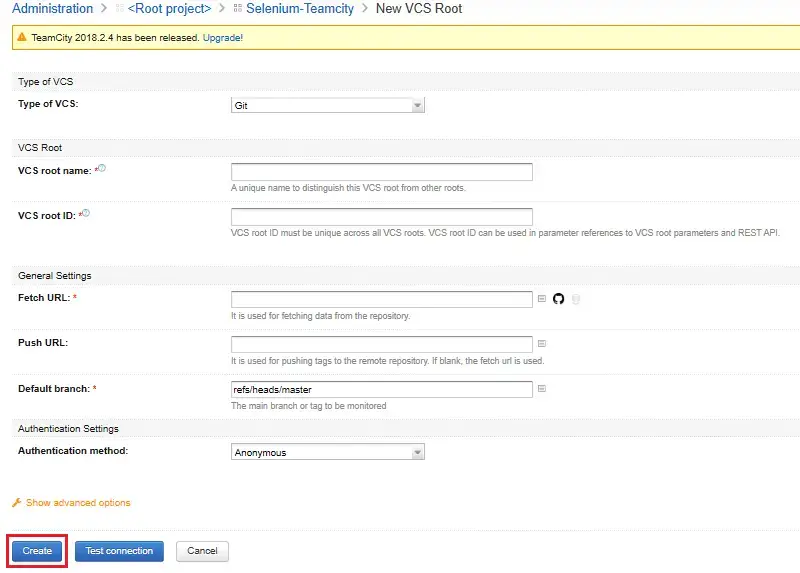Click the Default branch field containing refs/heads/master
Screen dimensions: 800x573
pos(382,389)
